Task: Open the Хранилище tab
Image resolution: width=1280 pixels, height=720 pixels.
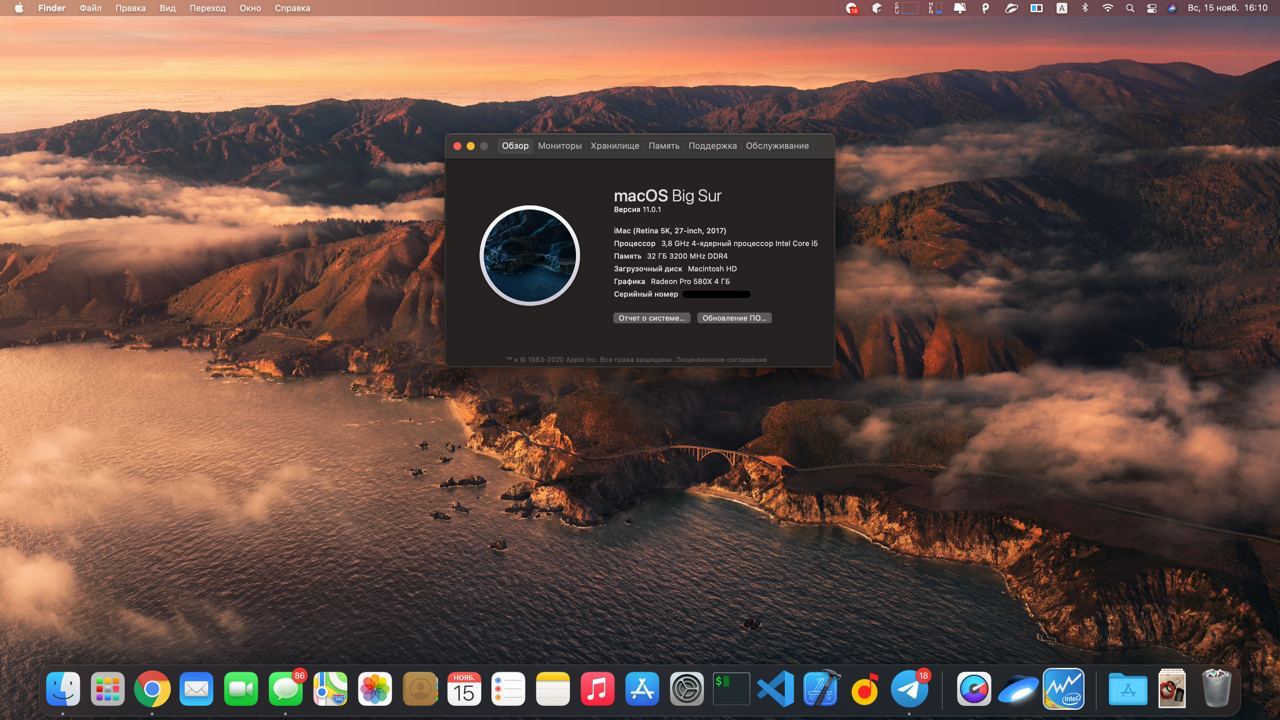Action: [x=614, y=146]
